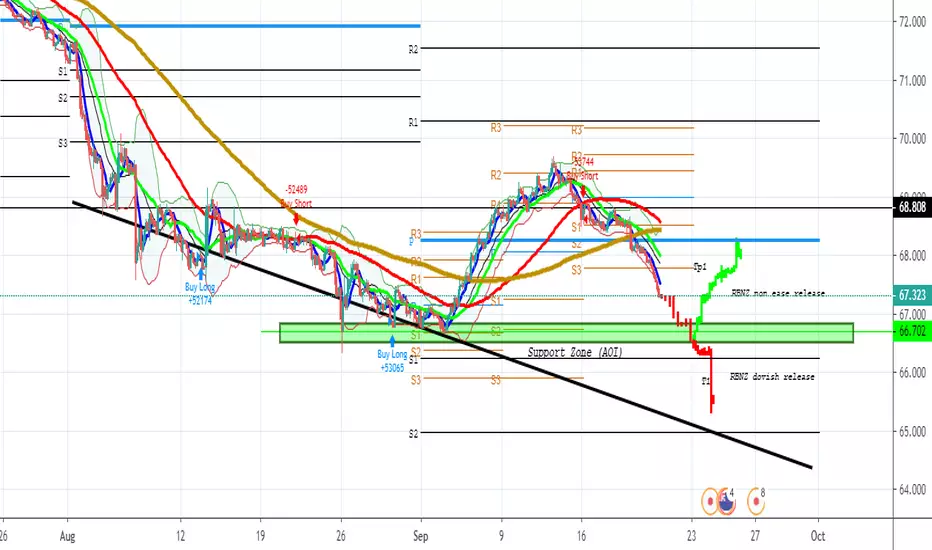
Task: Click the 12 date on the time axis
Action: coord(180,536)
